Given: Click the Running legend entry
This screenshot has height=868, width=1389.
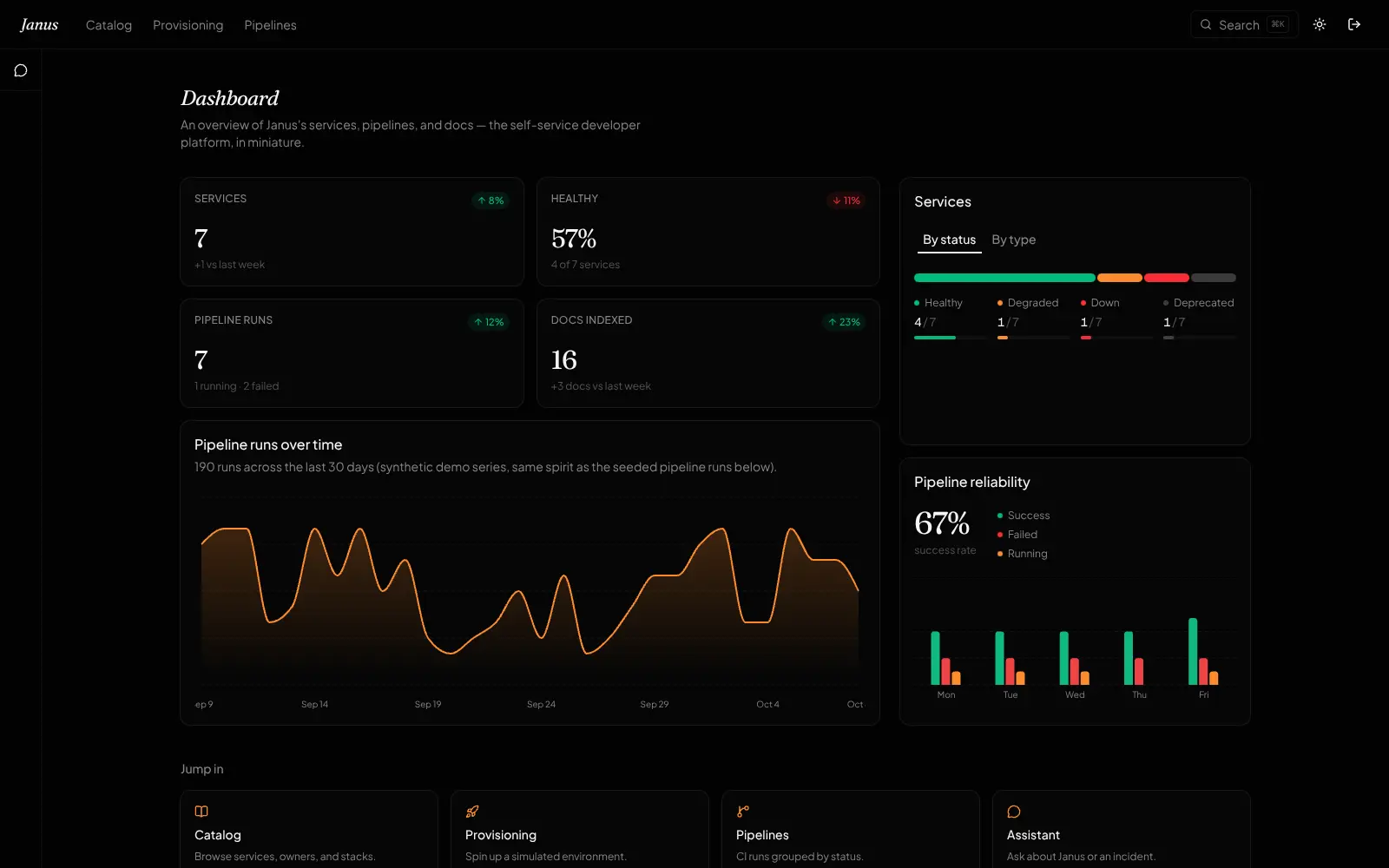Looking at the screenshot, I should tap(1023, 554).
